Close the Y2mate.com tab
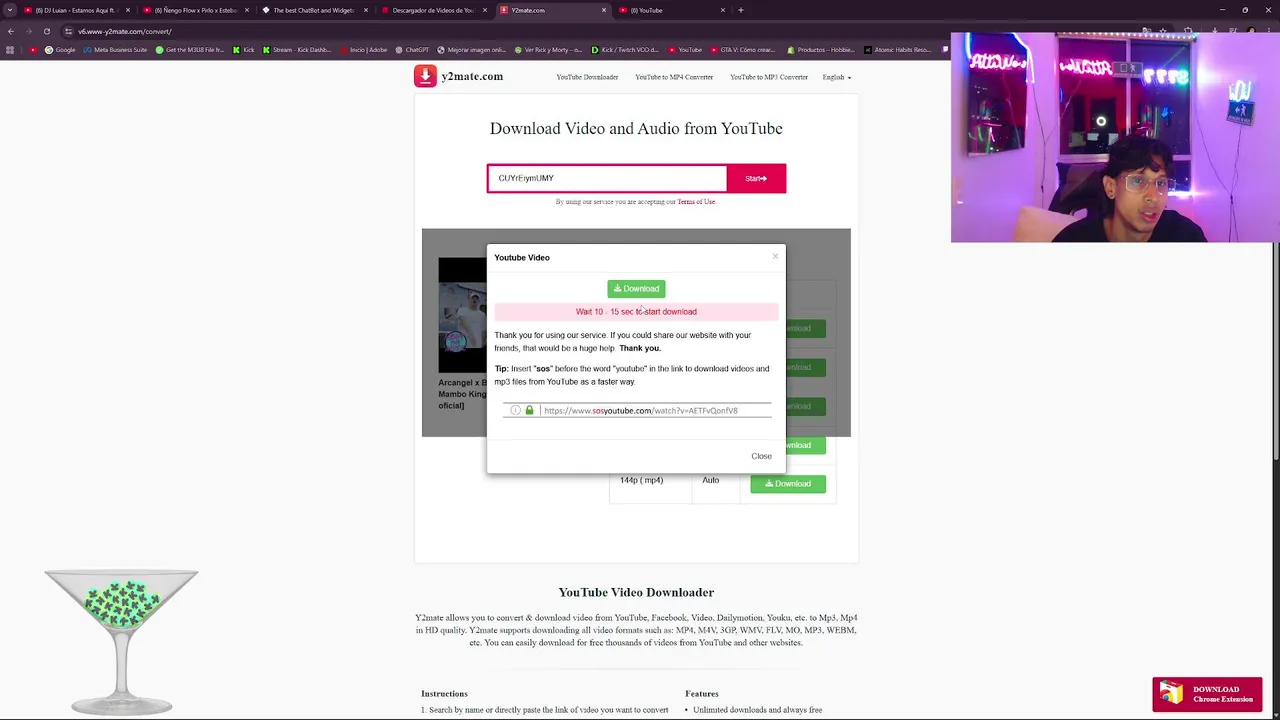 click(604, 10)
